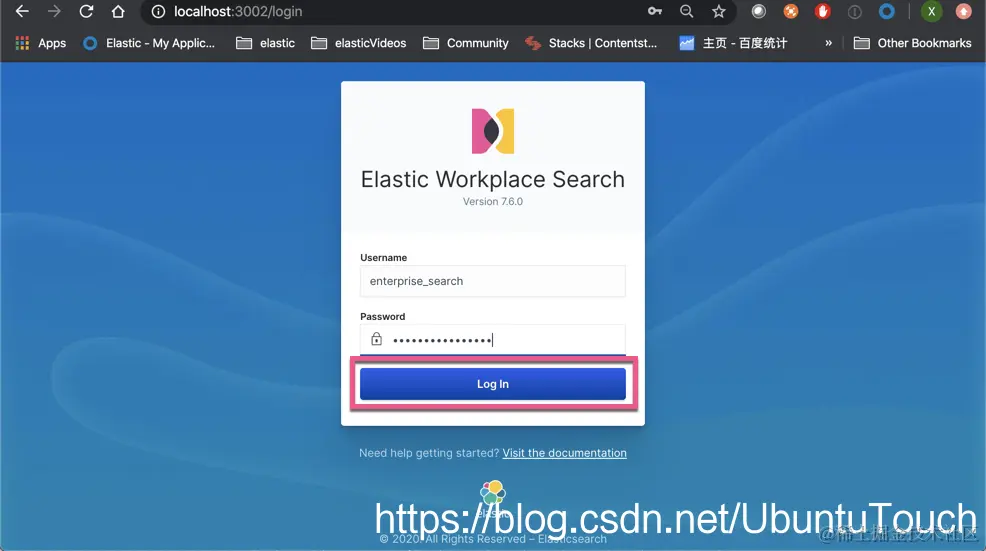Open the 主页 - 百度统计 bookmark
Screen dimensions: 986x551
[733, 43]
